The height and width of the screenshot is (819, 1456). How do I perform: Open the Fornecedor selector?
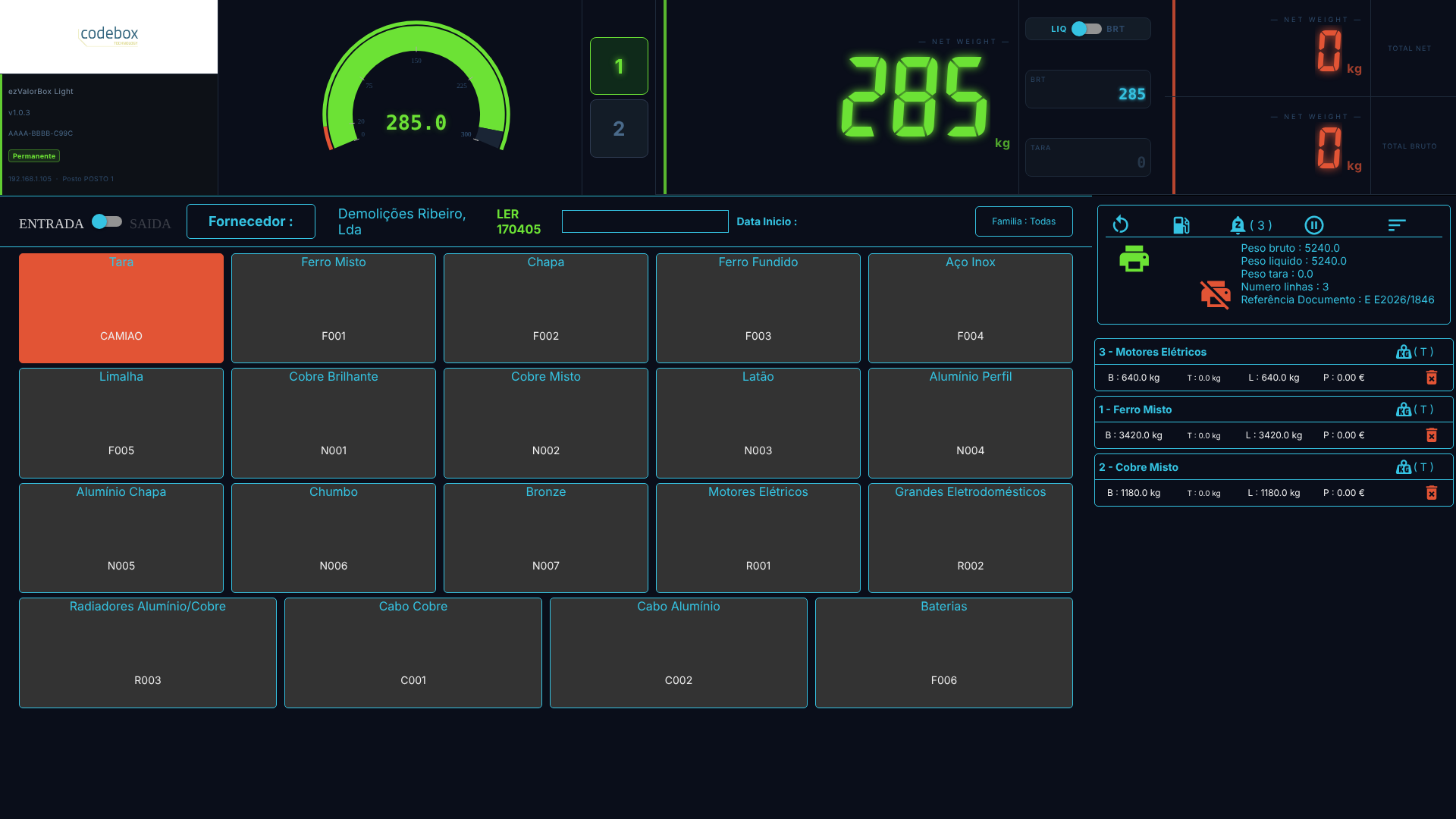point(251,221)
